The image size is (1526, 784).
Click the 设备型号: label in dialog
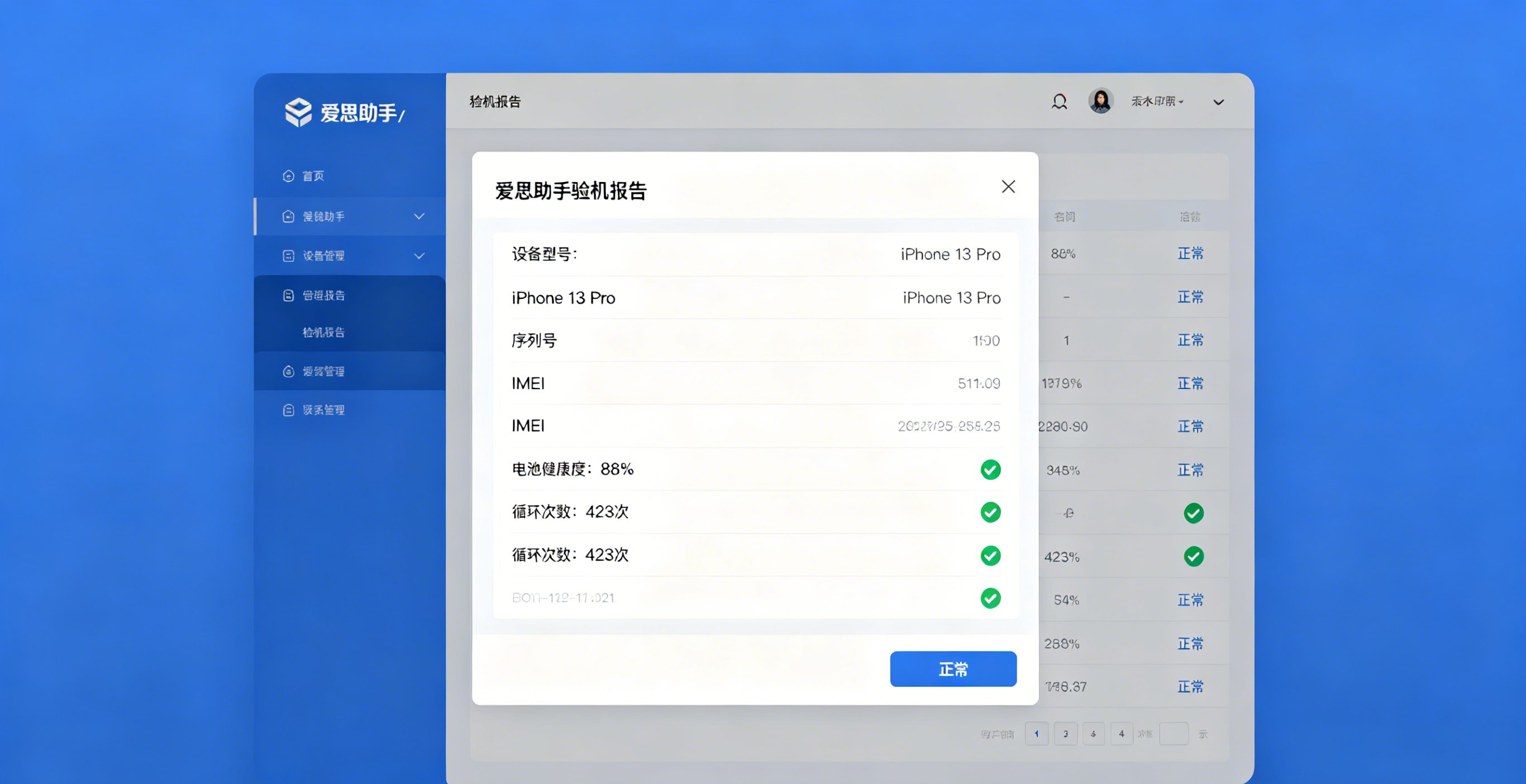coord(545,254)
